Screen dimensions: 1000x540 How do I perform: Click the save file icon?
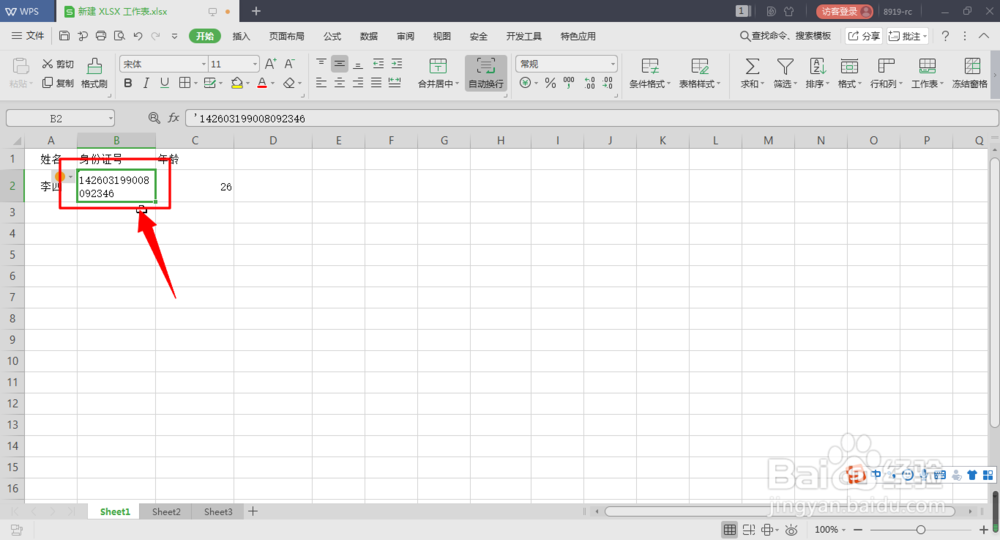click(64, 36)
